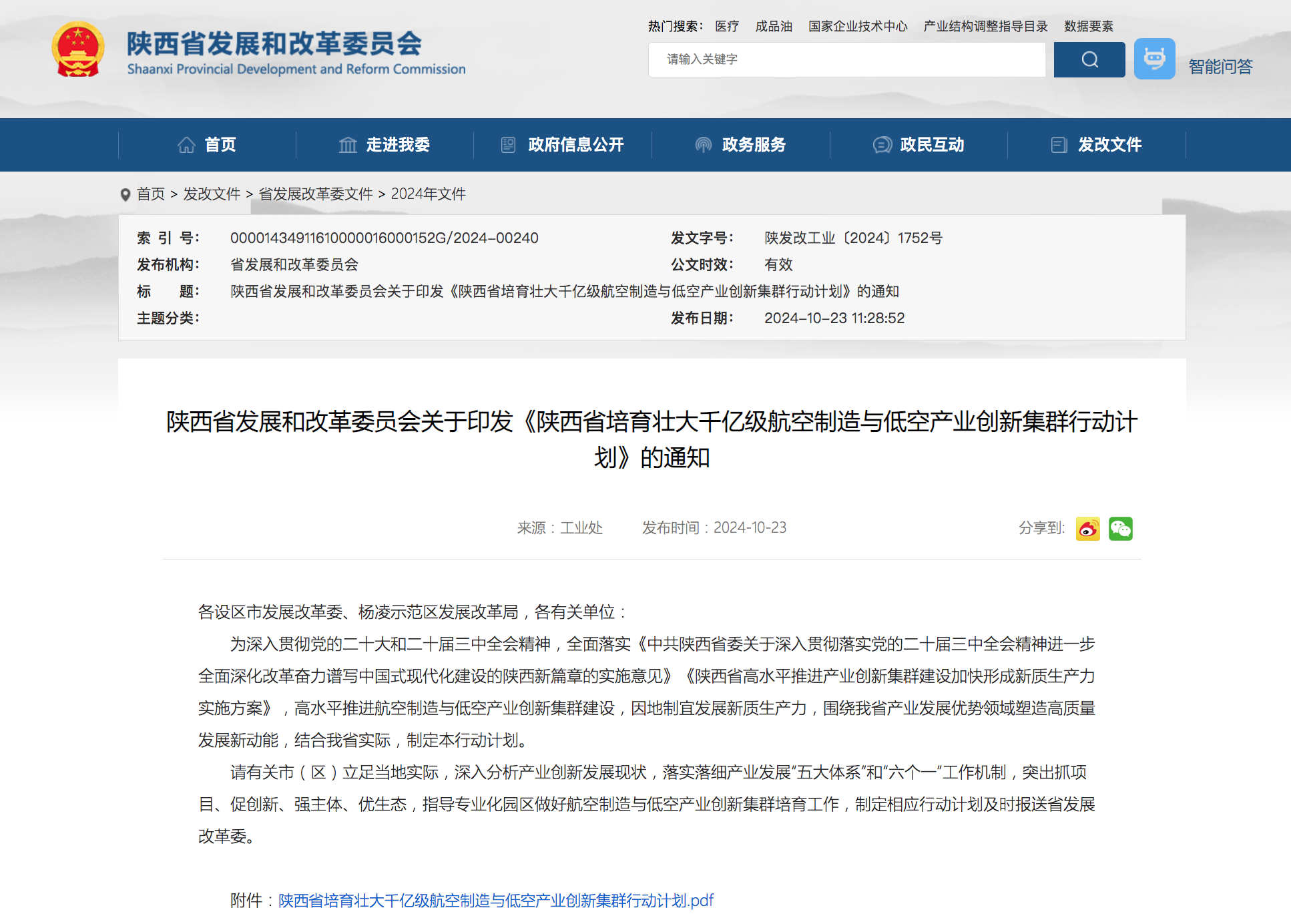
Task: Open the 走进我委 menu item
Action: pos(399,144)
